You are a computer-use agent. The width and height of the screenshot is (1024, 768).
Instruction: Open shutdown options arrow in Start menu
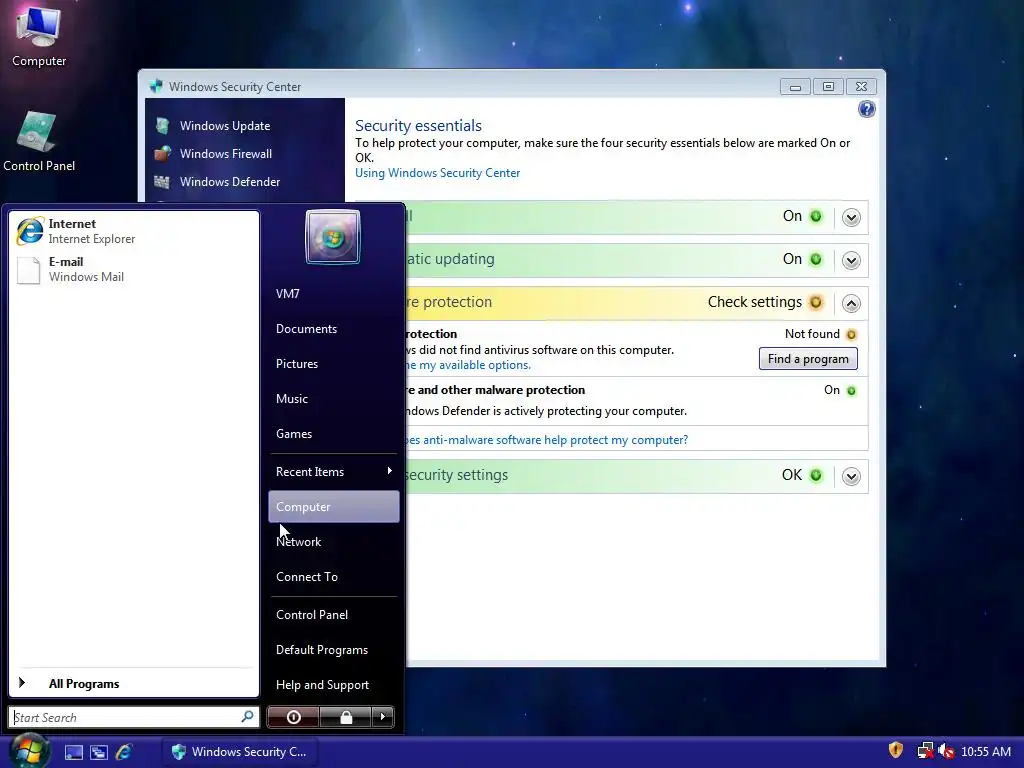coord(383,717)
